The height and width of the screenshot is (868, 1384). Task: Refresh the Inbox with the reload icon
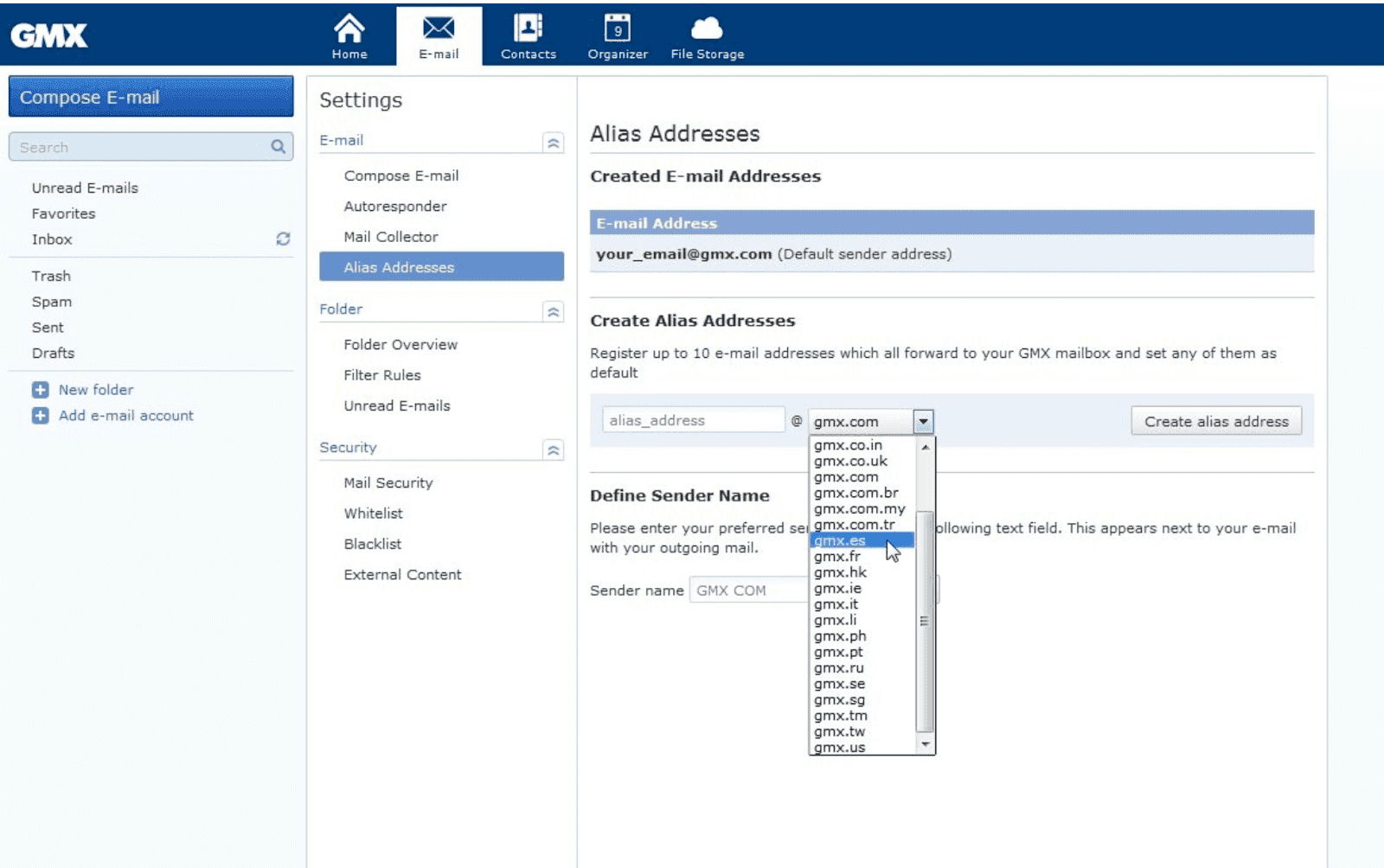point(283,239)
